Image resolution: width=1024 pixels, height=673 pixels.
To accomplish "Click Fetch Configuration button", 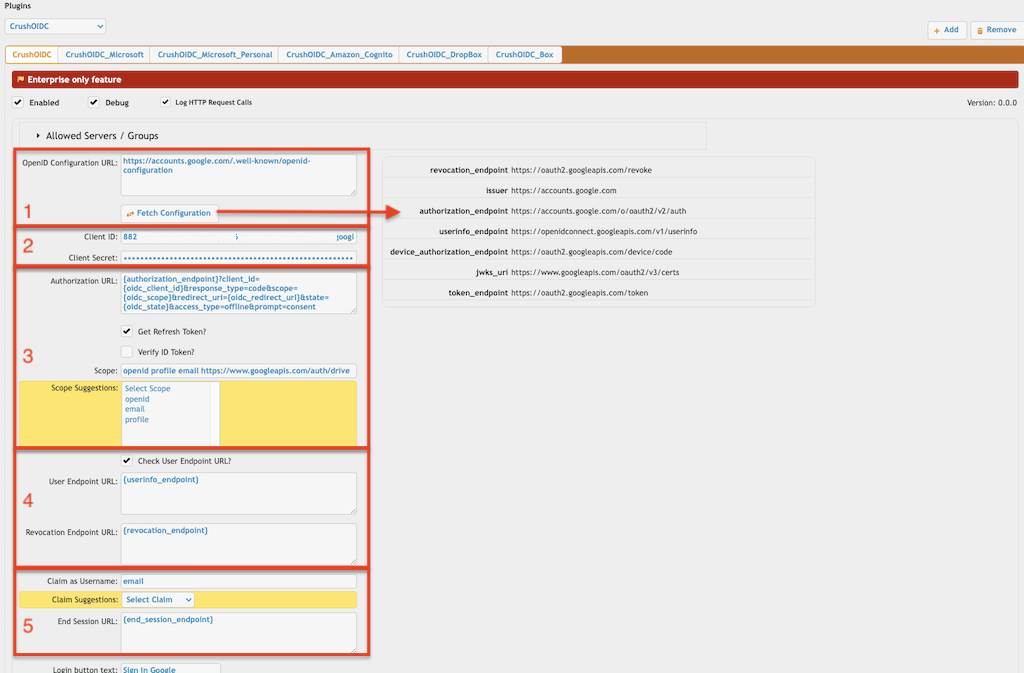I will pos(169,213).
